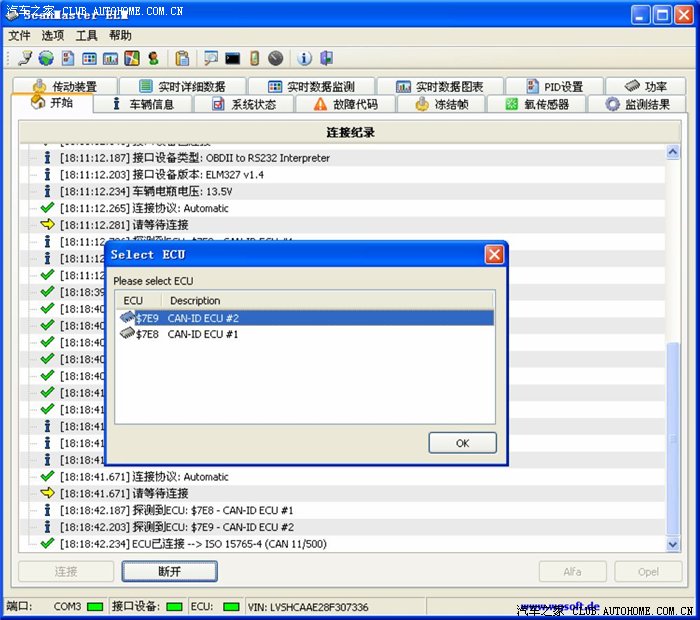This screenshot has width=700, height=620.
Task: Click the clipboard icon in toolbar
Action: tap(183, 59)
